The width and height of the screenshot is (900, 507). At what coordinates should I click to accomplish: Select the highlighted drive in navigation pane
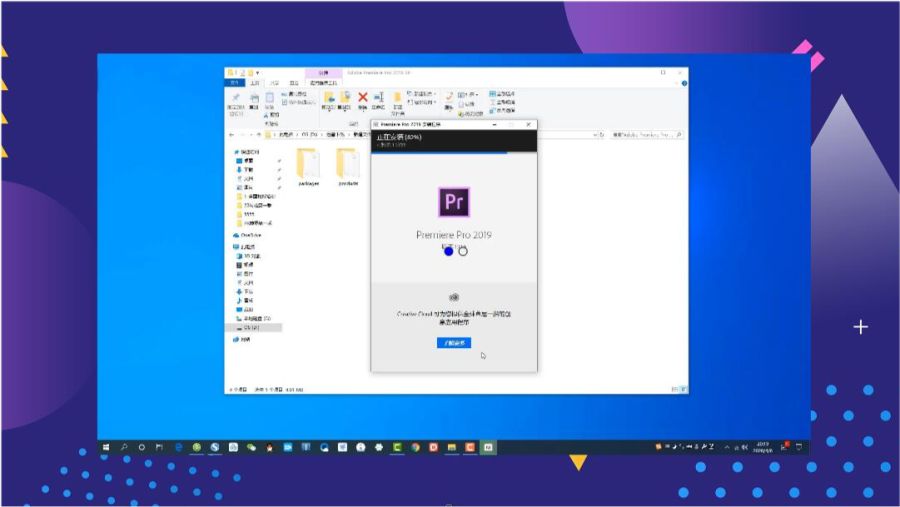click(253, 327)
